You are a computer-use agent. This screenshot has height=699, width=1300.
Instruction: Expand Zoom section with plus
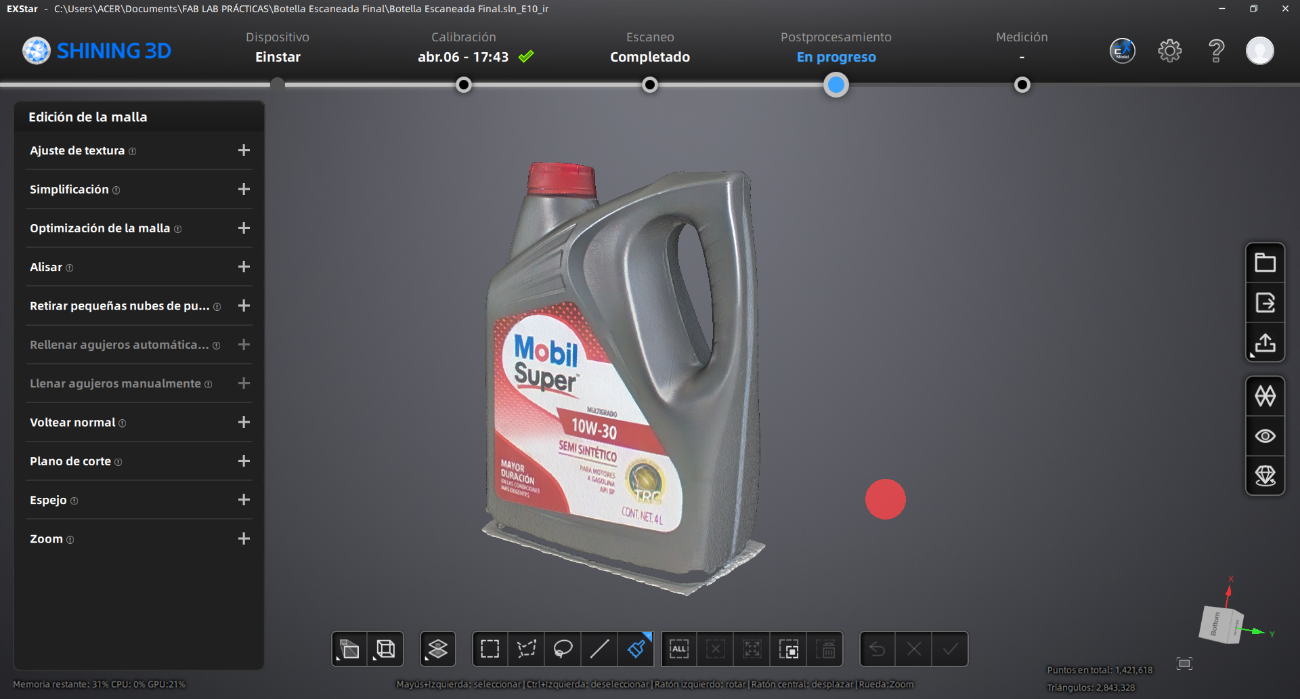click(243, 538)
